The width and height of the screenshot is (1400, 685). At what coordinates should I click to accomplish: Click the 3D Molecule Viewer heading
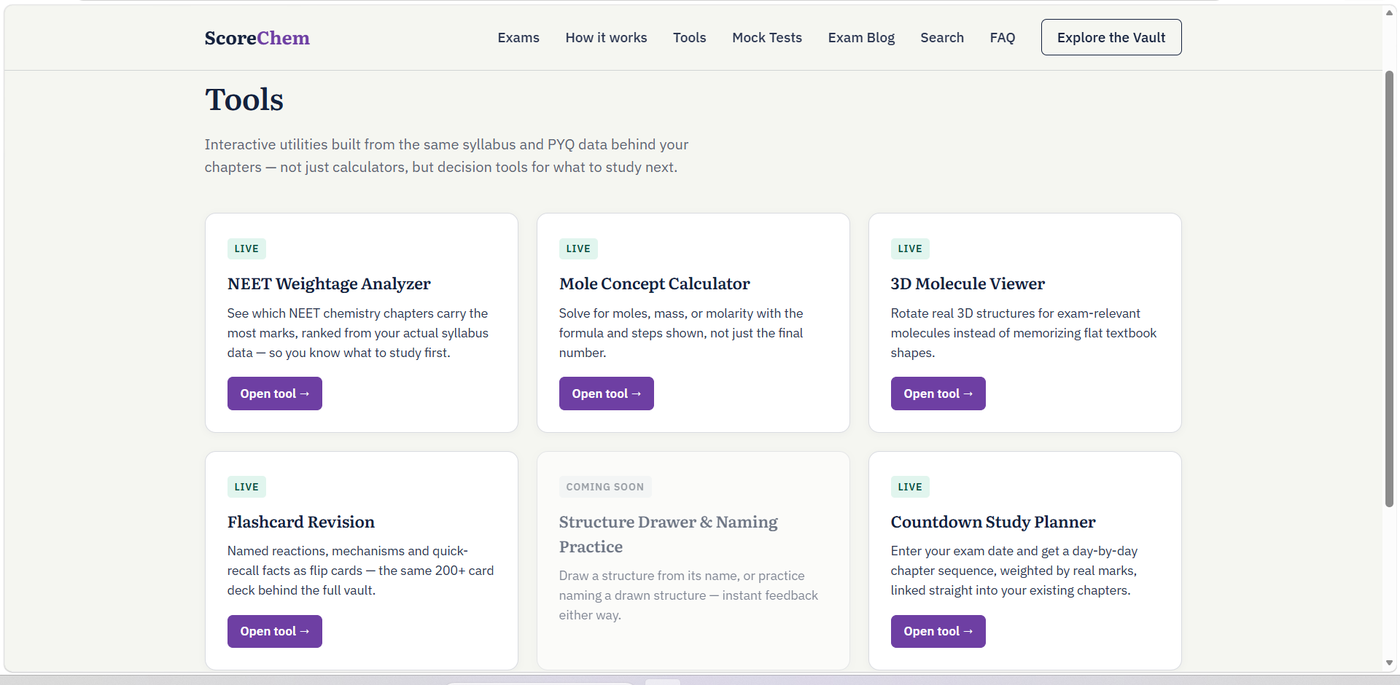968,284
